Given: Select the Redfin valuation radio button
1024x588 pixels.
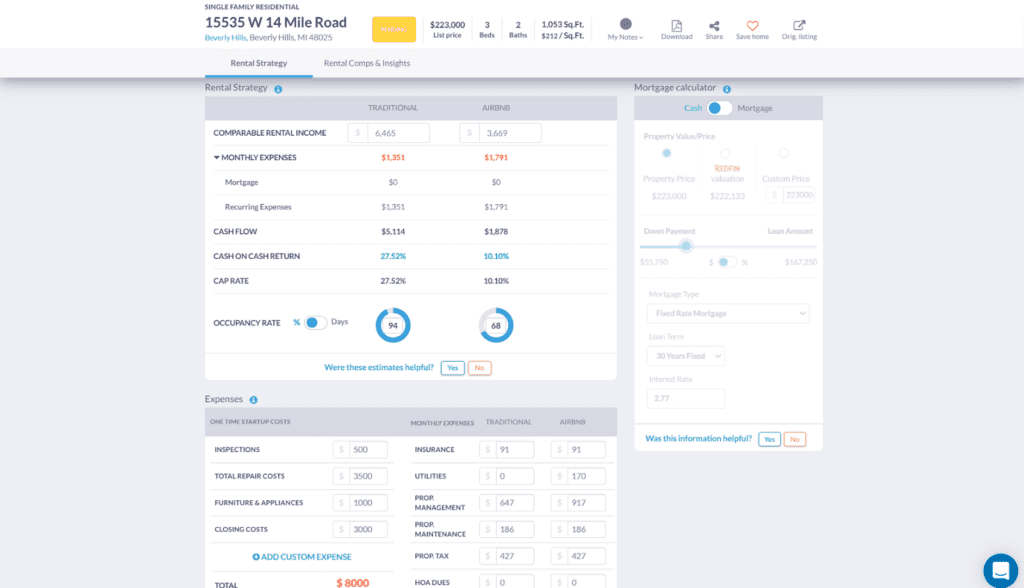Looking at the screenshot, I should coord(725,153).
